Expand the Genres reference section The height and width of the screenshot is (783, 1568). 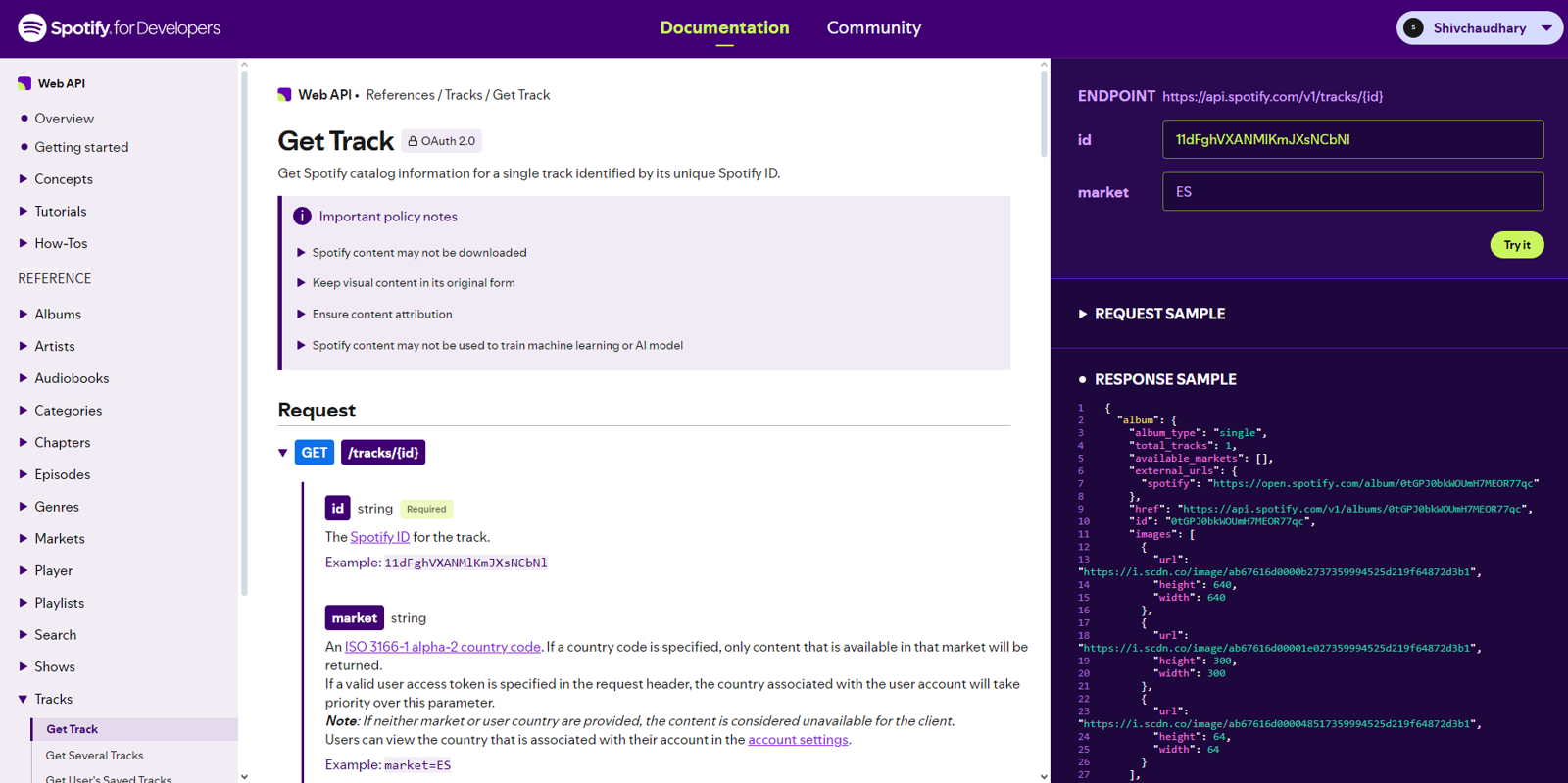tap(49, 507)
